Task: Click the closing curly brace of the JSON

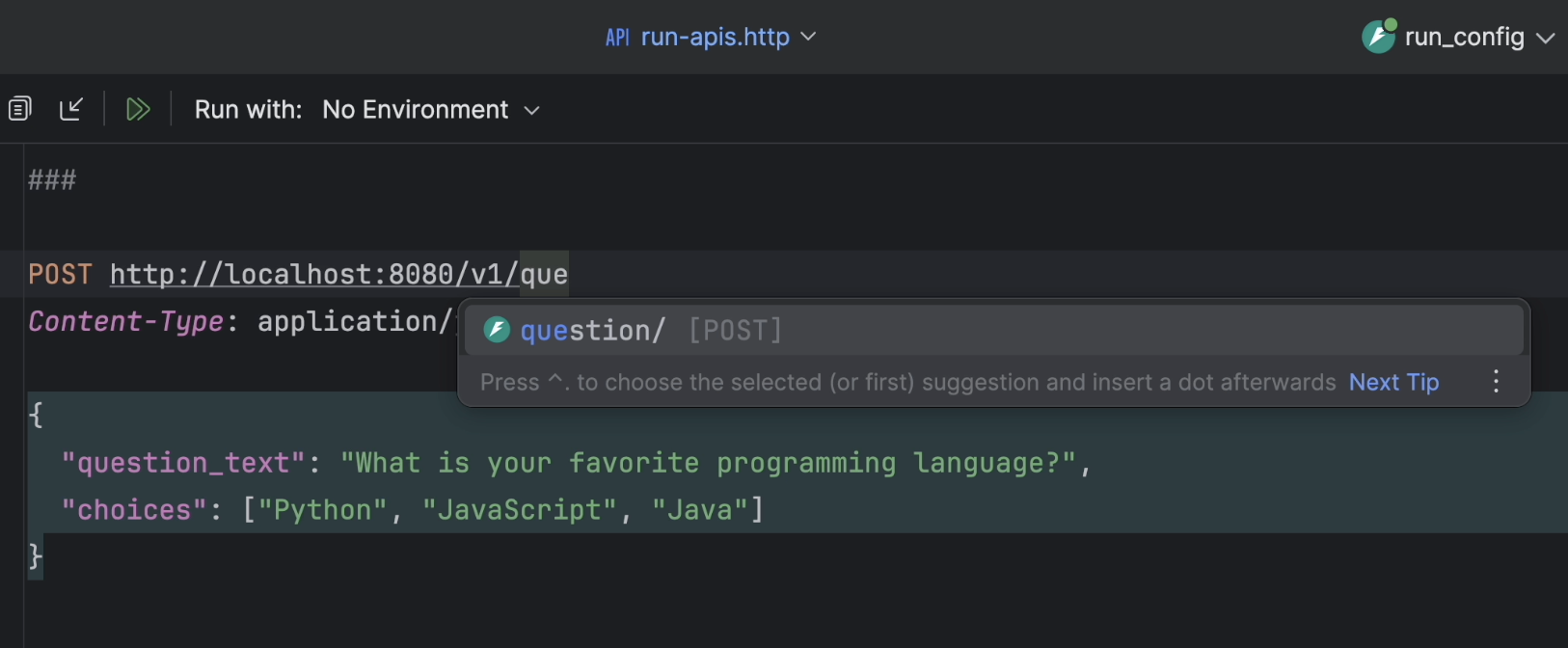Action: [36, 556]
